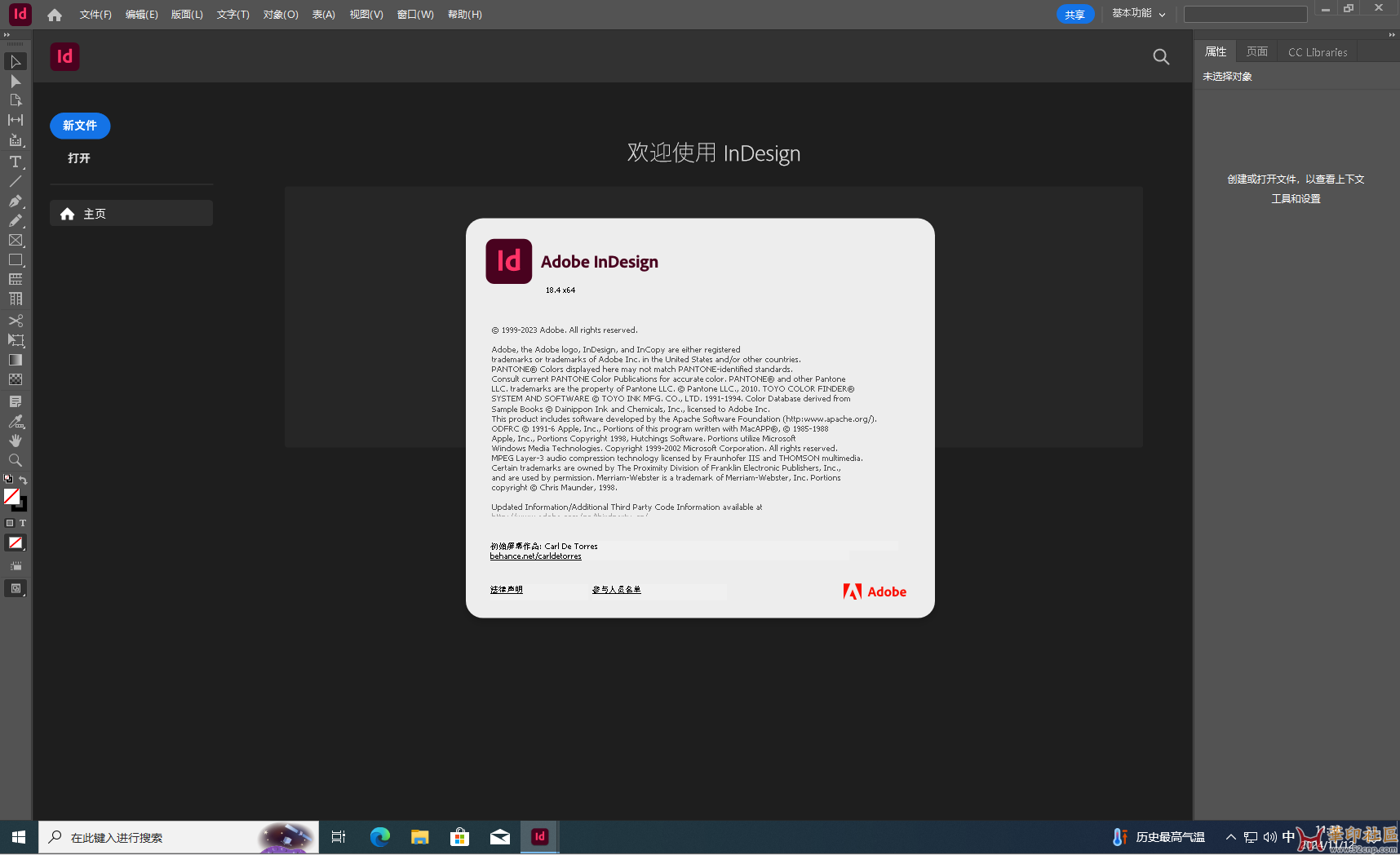Click the 新文件 button

[80, 126]
